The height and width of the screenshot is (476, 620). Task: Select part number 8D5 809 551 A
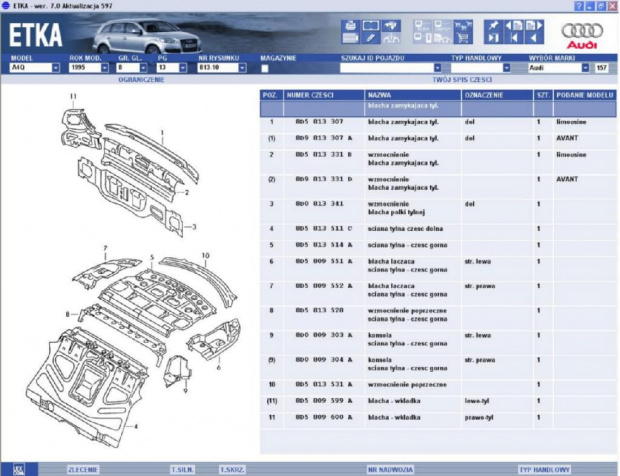(x=324, y=261)
